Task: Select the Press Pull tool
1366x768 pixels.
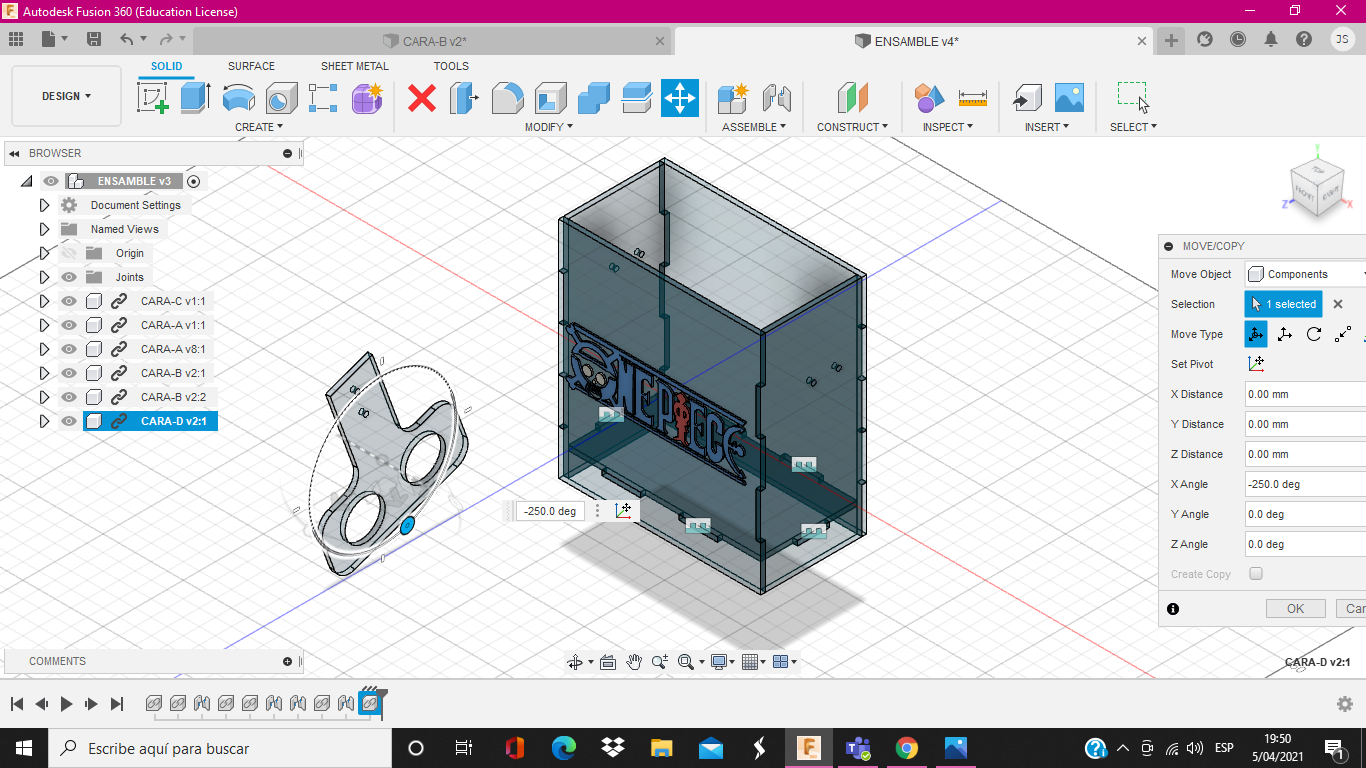Action: tap(464, 98)
